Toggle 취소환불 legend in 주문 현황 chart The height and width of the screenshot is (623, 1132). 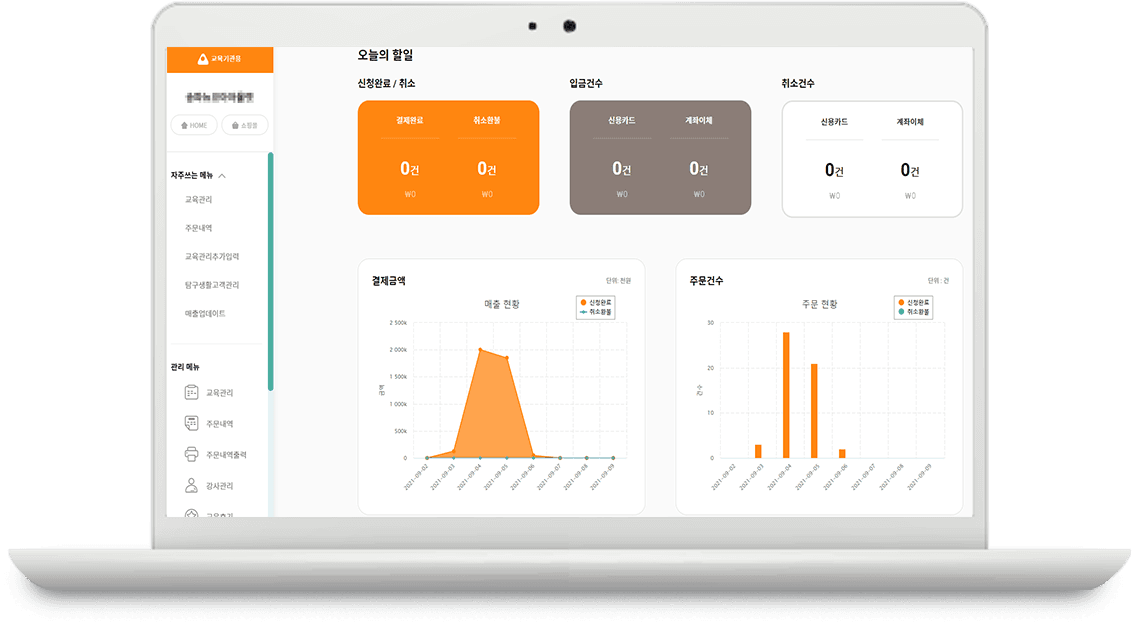click(x=912, y=312)
